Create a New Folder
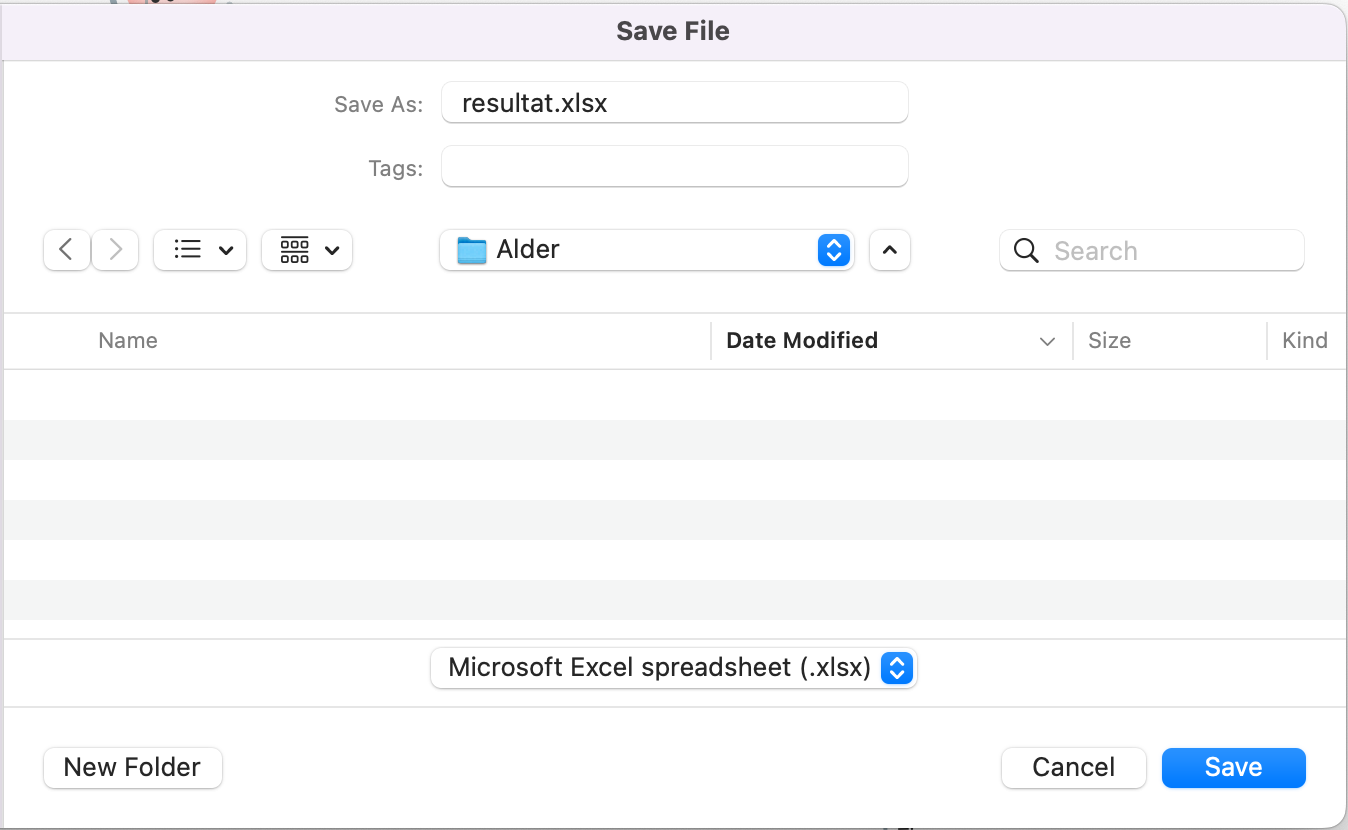The height and width of the screenshot is (830, 1348). pos(133,768)
